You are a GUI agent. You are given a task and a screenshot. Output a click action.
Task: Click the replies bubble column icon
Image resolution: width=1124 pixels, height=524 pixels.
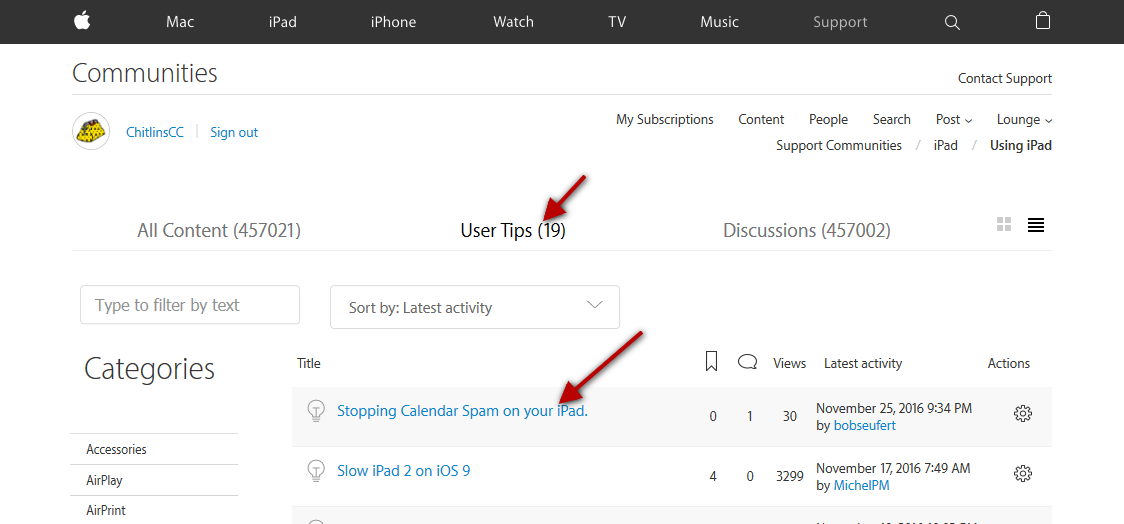point(748,362)
